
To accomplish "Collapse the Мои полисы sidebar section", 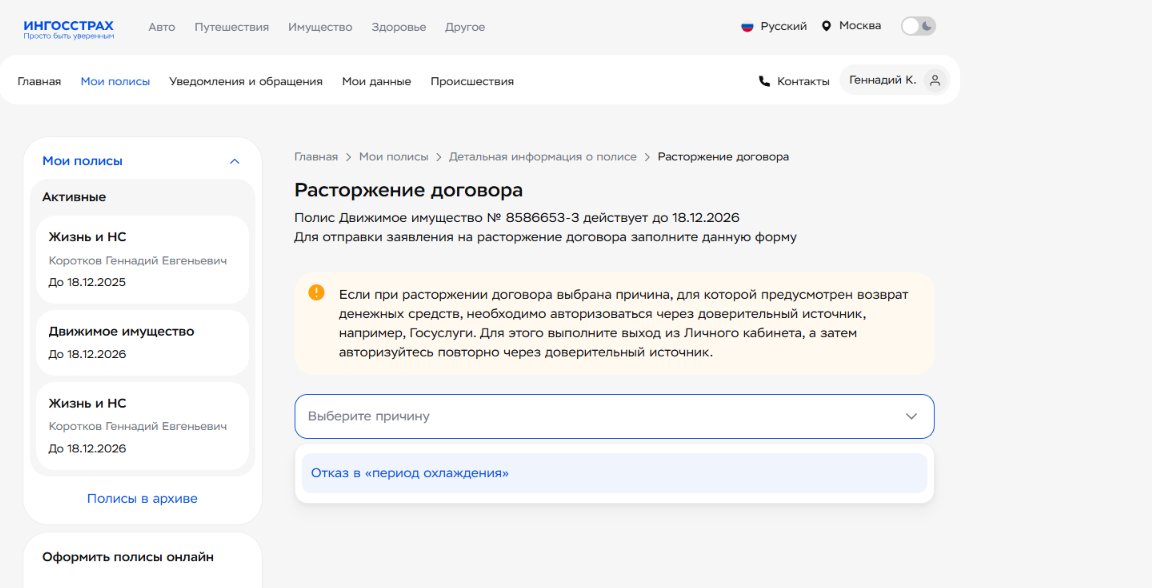I will click(x=235, y=161).
